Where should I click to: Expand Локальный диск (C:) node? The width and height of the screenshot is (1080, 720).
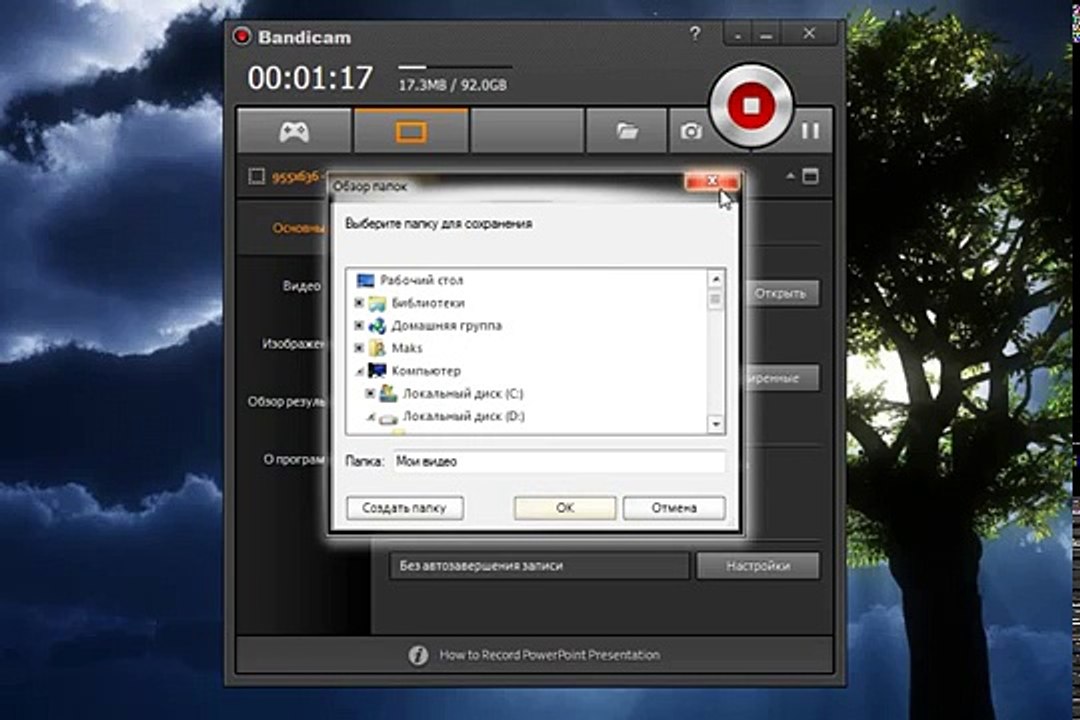click(x=370, y=393)
